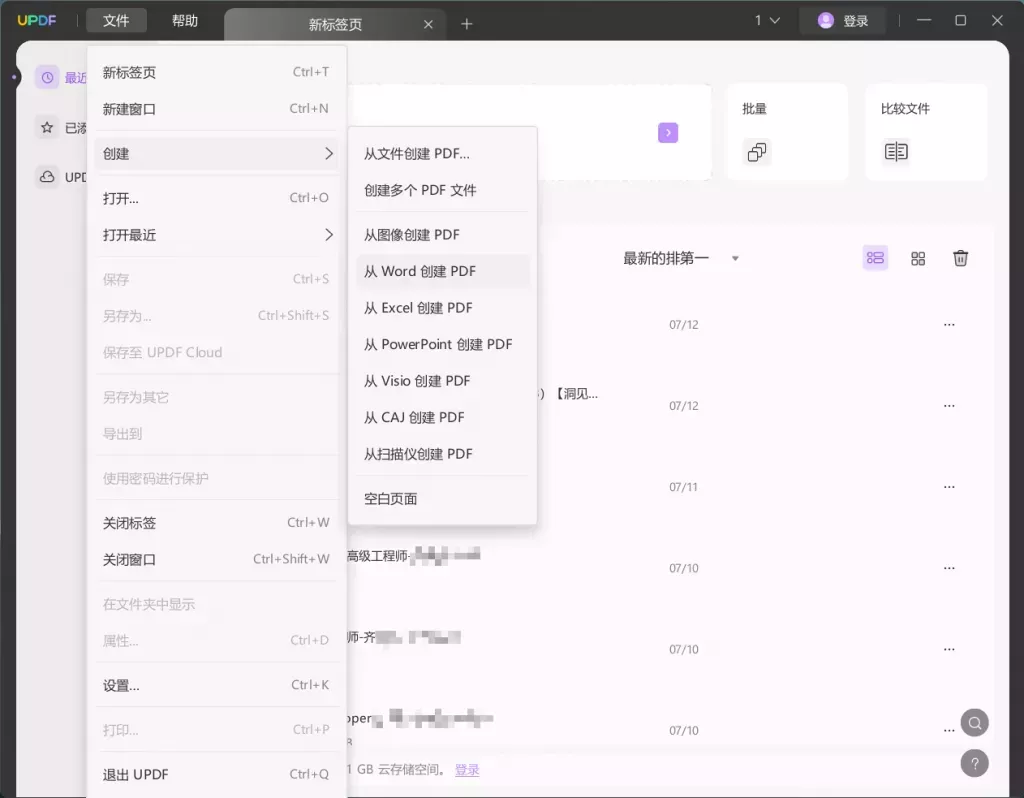1024x798 pixels.
Task: Click the trash bin icon
Action: (x=960, y=258)
